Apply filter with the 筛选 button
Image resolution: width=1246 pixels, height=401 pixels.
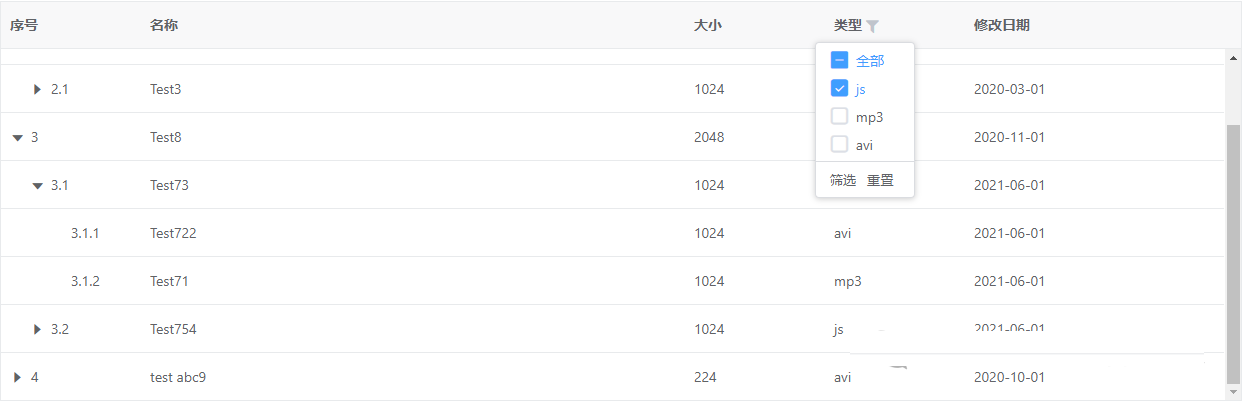pos(843,180)
